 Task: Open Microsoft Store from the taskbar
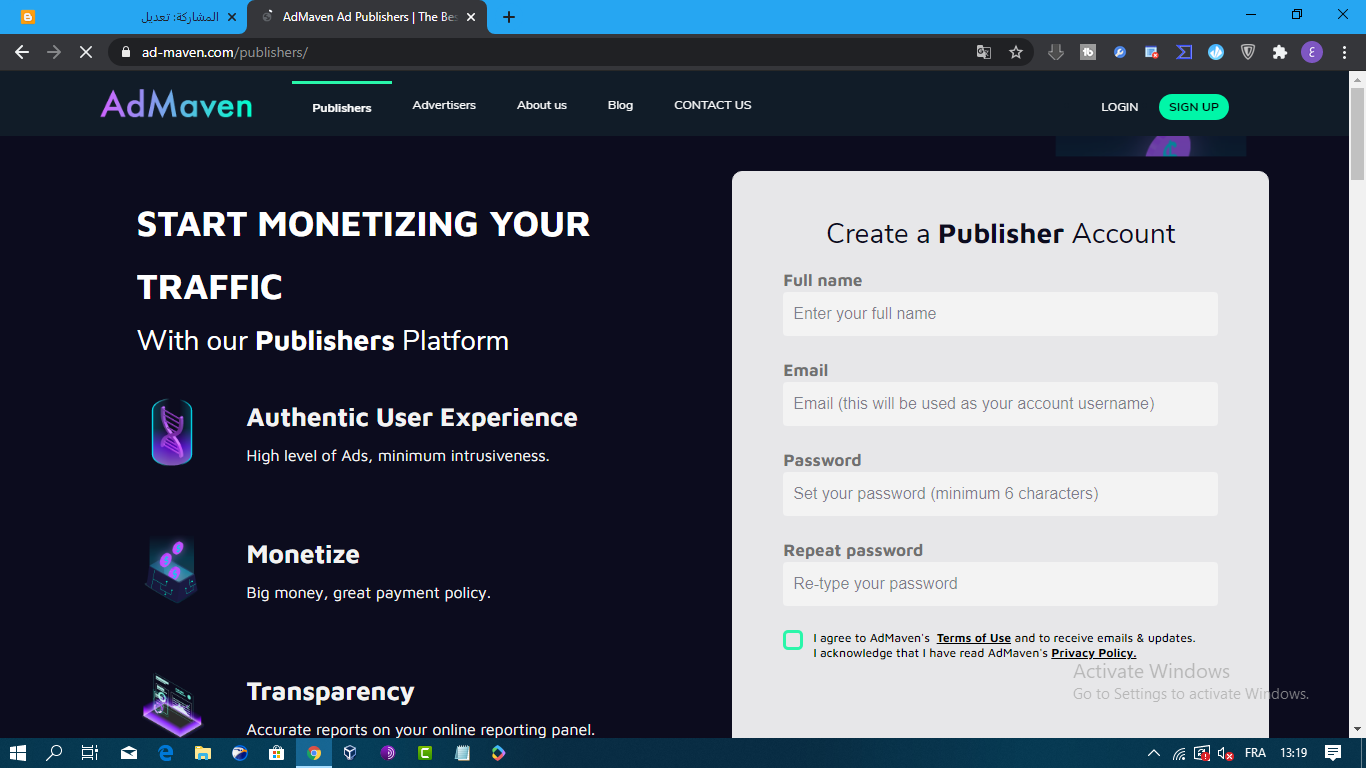[276, 753]
